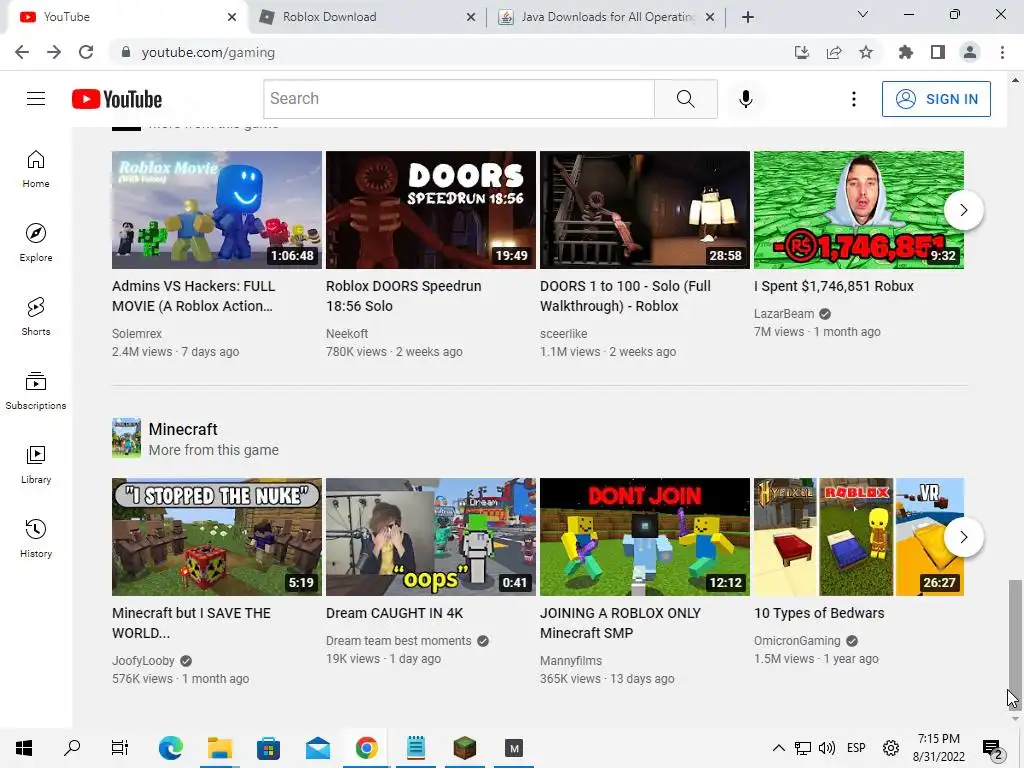1024x768 pixels.
Task: Go to Home in the sidebar
Action: (x=36, y=168)
